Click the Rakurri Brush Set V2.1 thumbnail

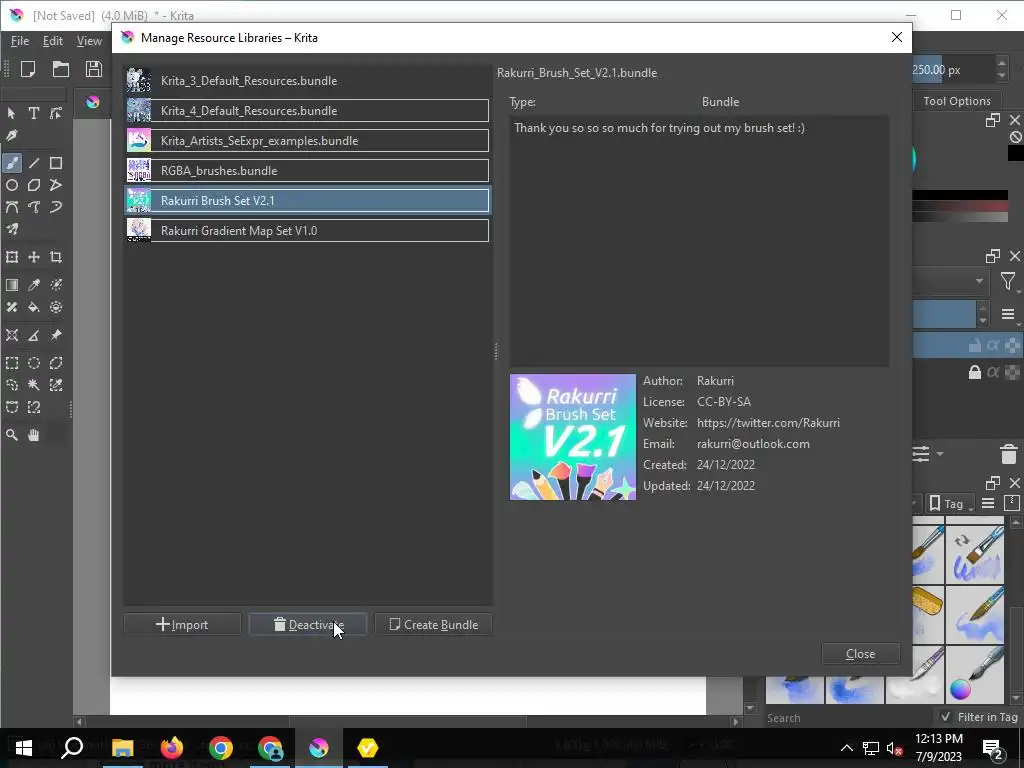click(x=573, y=437)
